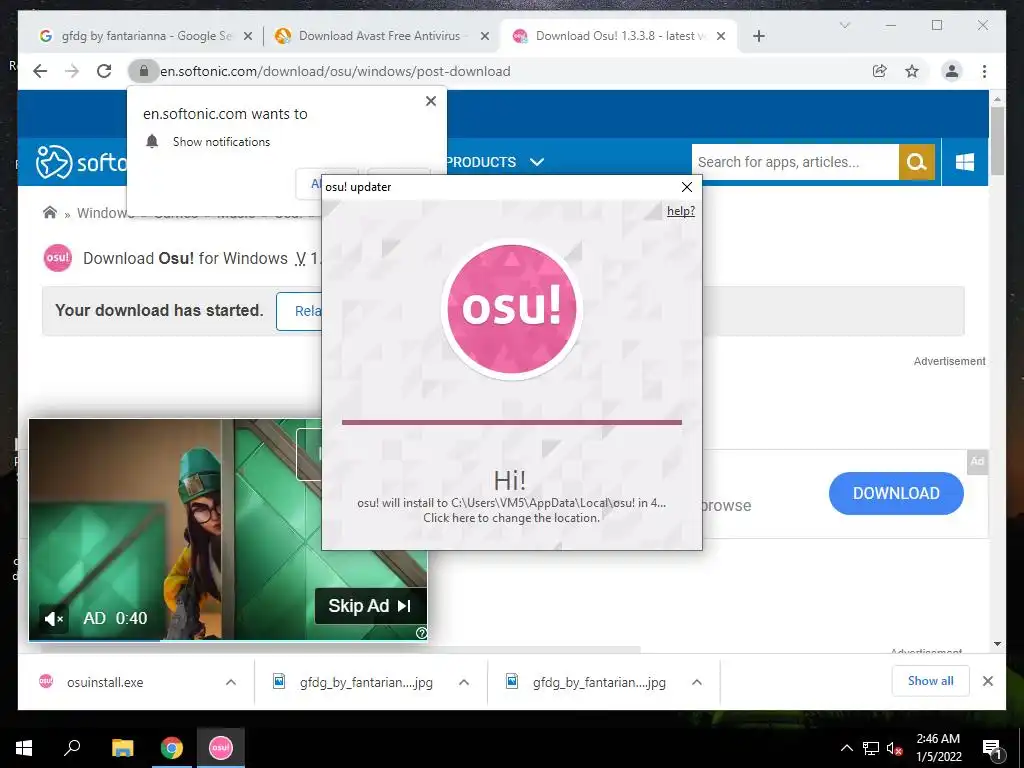Open the first gfdg_by_fantarian jpg download

tap(366, 682)
